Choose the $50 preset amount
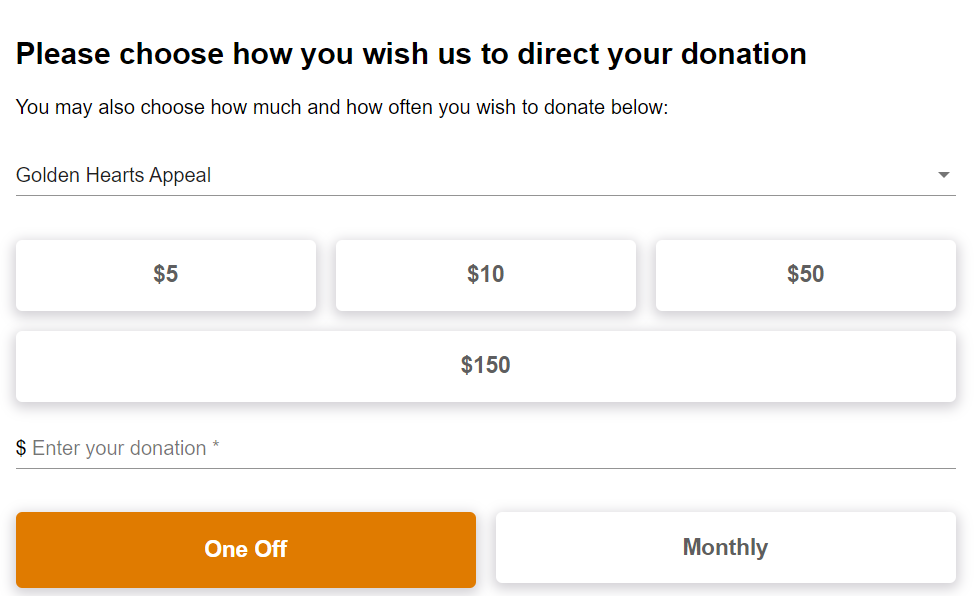 805,274
